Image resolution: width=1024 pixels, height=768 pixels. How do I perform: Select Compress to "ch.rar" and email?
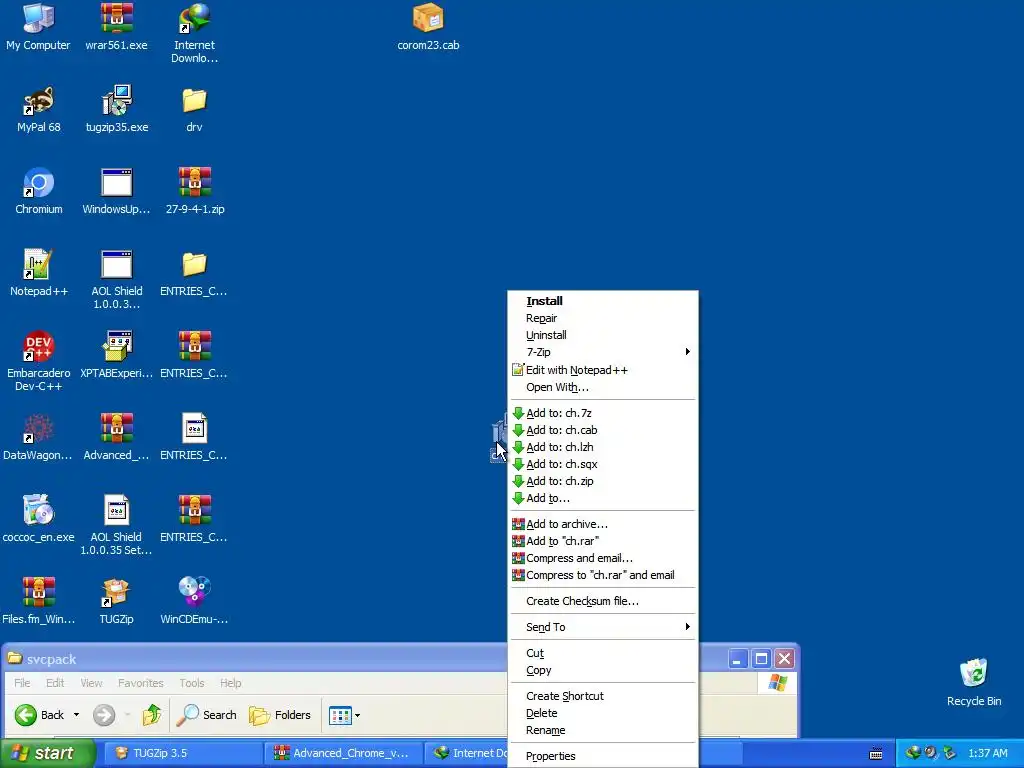click(603, 575)
